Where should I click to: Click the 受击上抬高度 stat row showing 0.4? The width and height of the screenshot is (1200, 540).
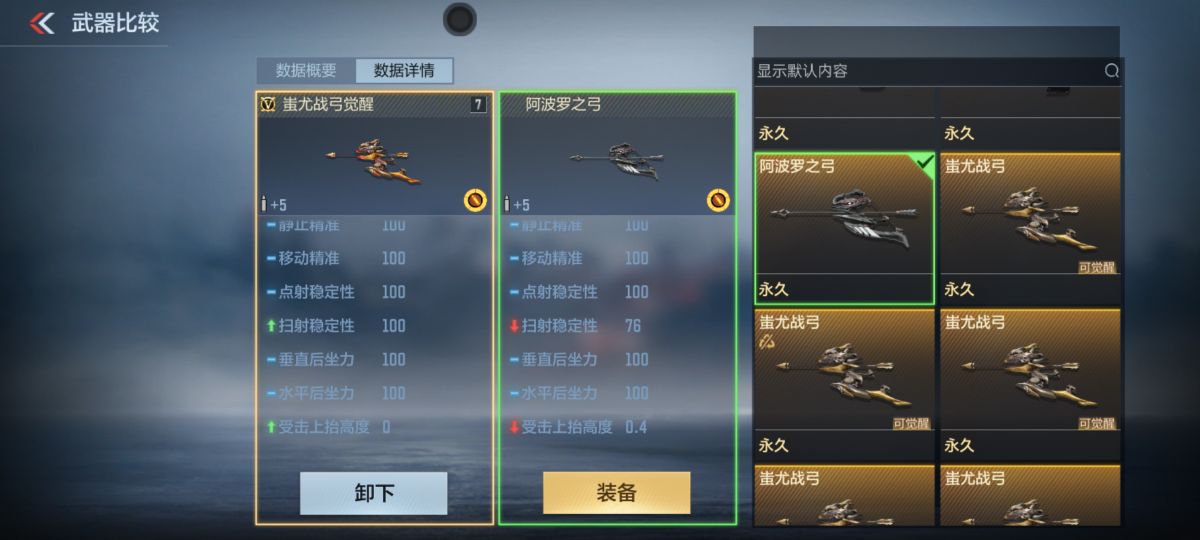pos(617,427)
